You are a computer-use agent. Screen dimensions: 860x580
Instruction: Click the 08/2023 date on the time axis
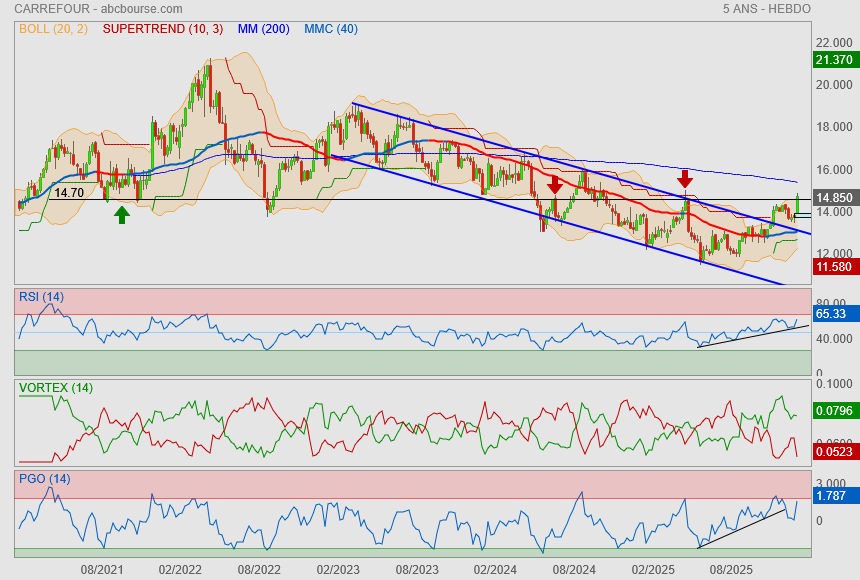point(417,568)
